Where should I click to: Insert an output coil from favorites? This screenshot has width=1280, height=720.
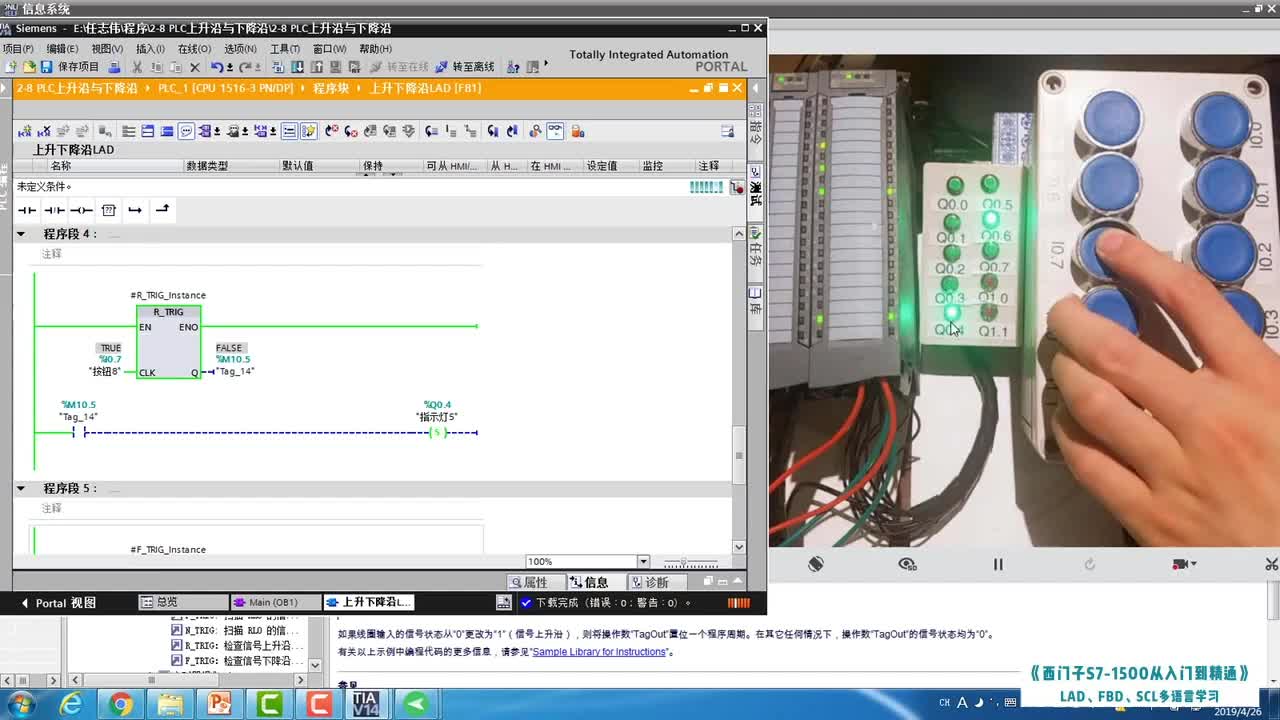click(81, 210)
